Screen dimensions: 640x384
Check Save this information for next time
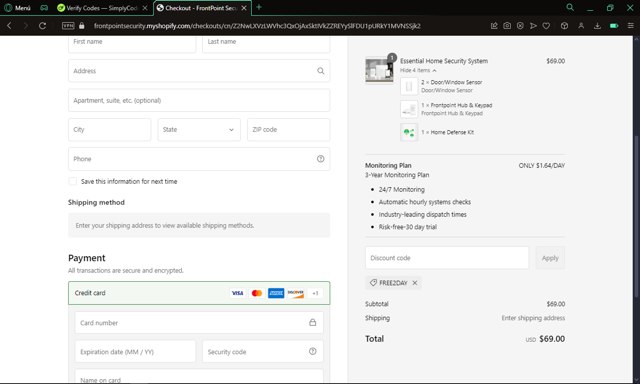[73, 181]
